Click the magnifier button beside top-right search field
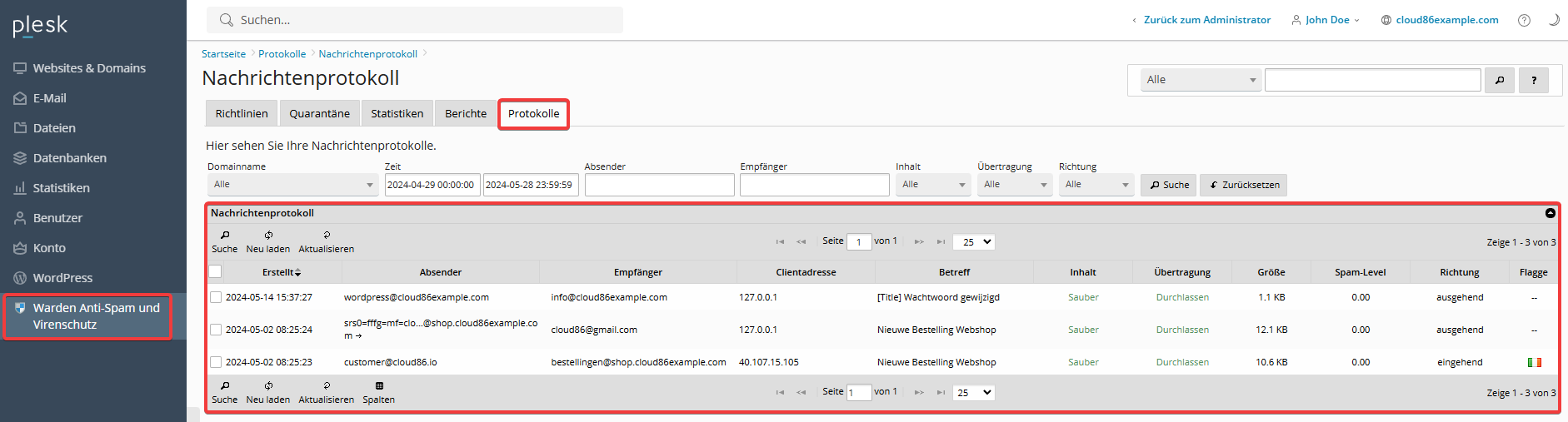 click(1500, 80)
